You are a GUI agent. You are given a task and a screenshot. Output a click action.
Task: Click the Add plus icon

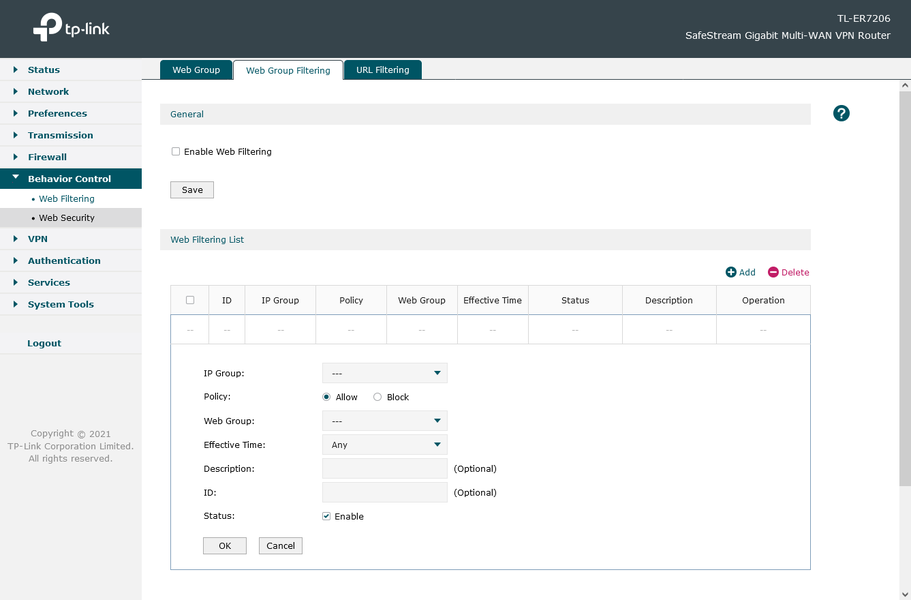pos(730,272)
